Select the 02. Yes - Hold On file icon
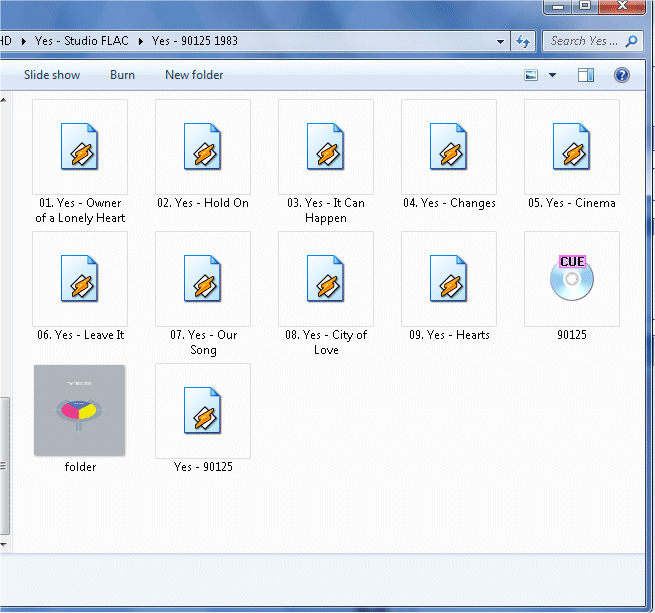The width and height of the screenshot is (655, 613). [203, 146]
